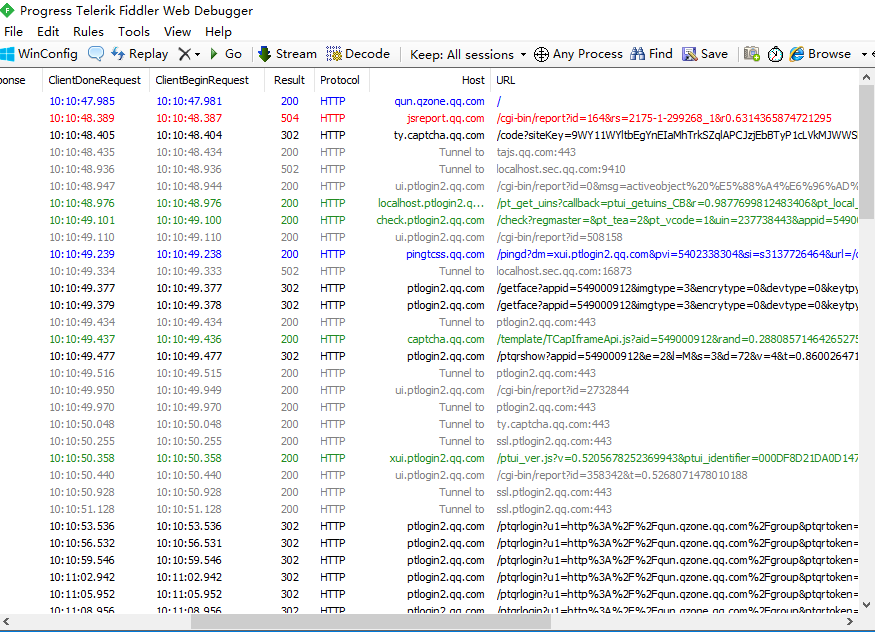Open Find with the binoculars icon
875x633 pixels.
651,54
